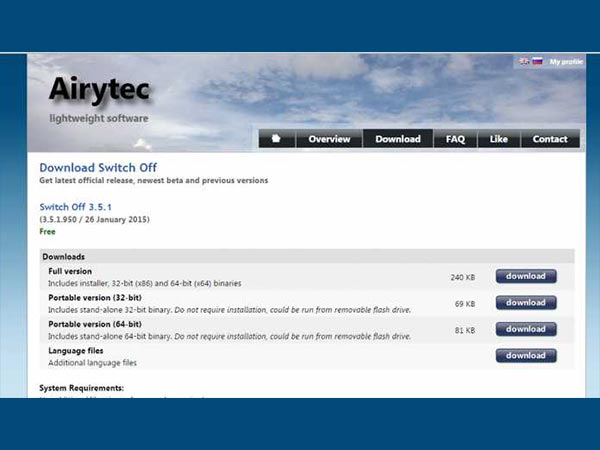Open the Overview tab
The height and width of the screenshot is (450, 600).
(329, 139)
